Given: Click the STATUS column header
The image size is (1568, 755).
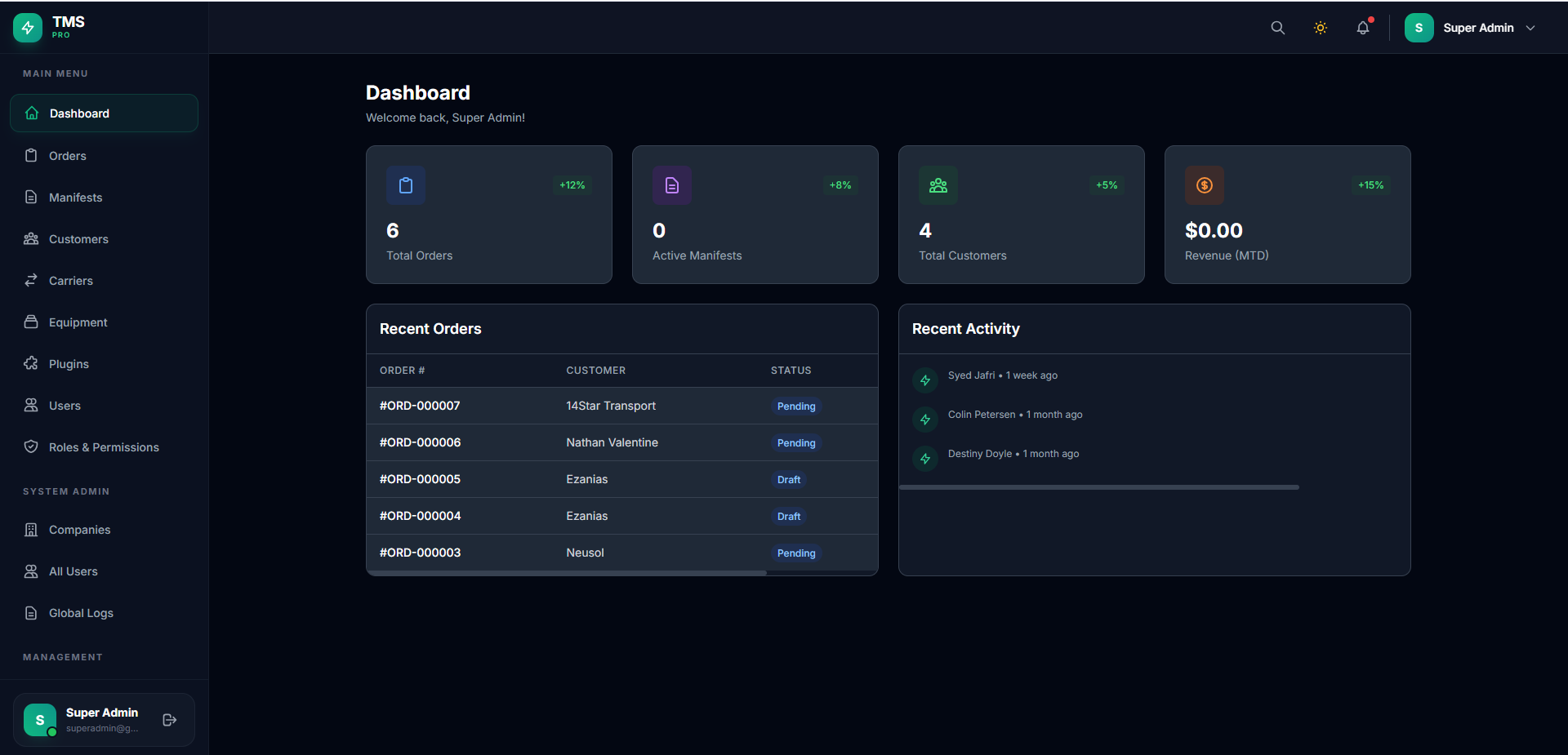Looking at the screenshot, I should click(791, 371).
